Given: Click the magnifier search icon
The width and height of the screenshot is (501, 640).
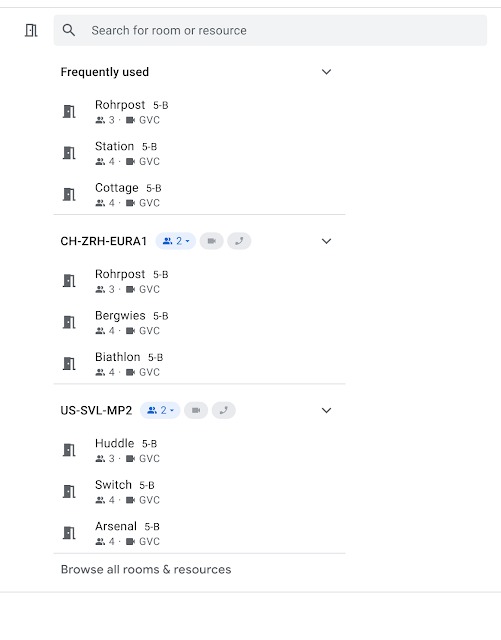Looking at the screenshot, I should [69, 30].
